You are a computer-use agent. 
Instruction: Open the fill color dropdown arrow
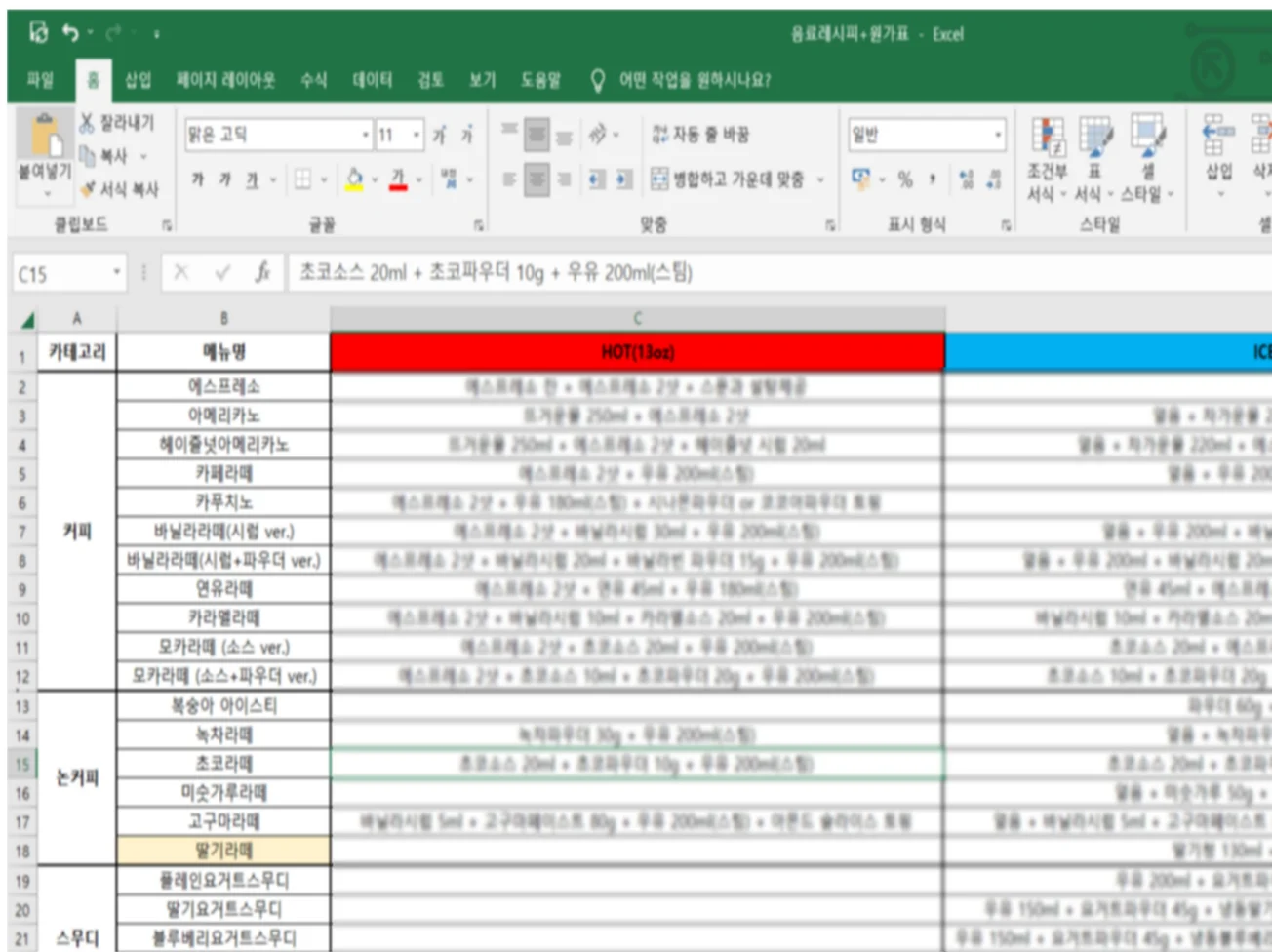pyautogui.click(x=374, y=179)
